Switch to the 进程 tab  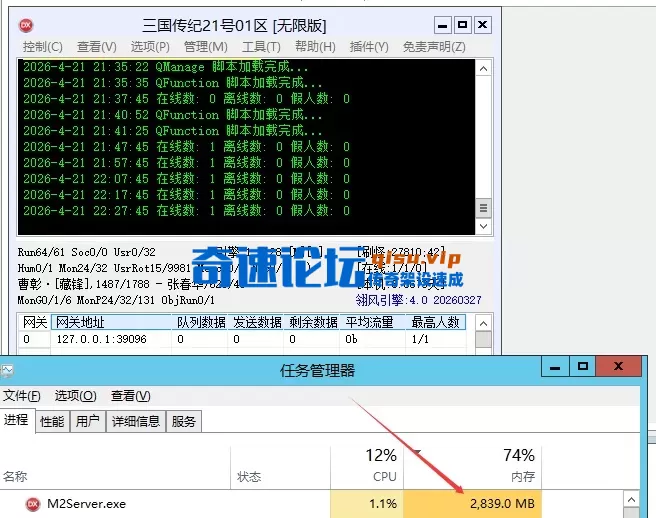(x=17, y=420)
